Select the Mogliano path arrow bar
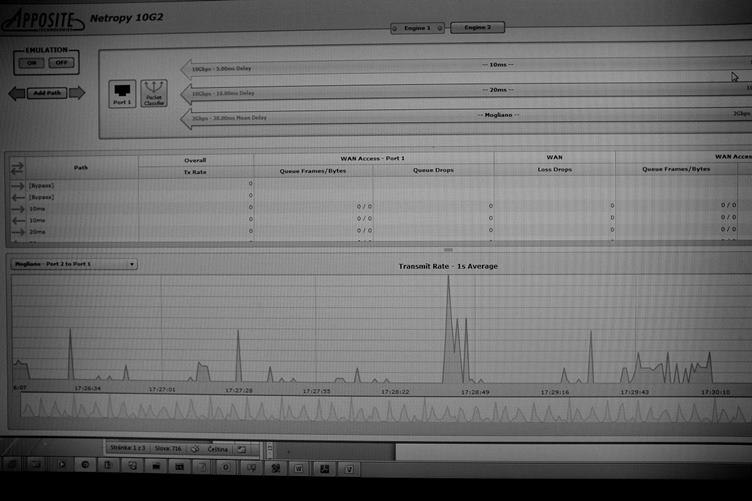The height and width of the screenshot is (501, 752). [466, 116]
